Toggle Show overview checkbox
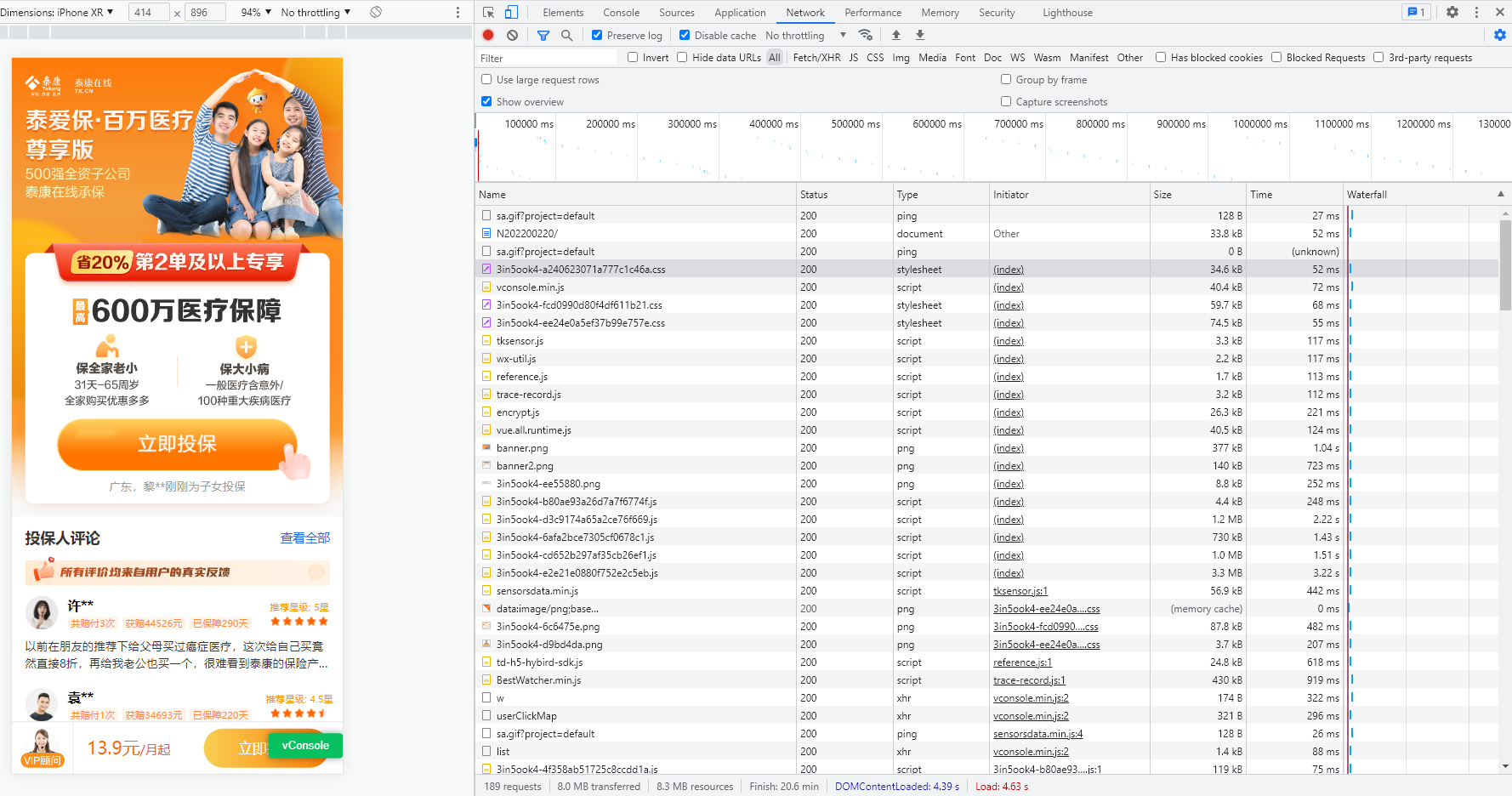This screenshot has height=796, width=1512. [x=486, y=101]
